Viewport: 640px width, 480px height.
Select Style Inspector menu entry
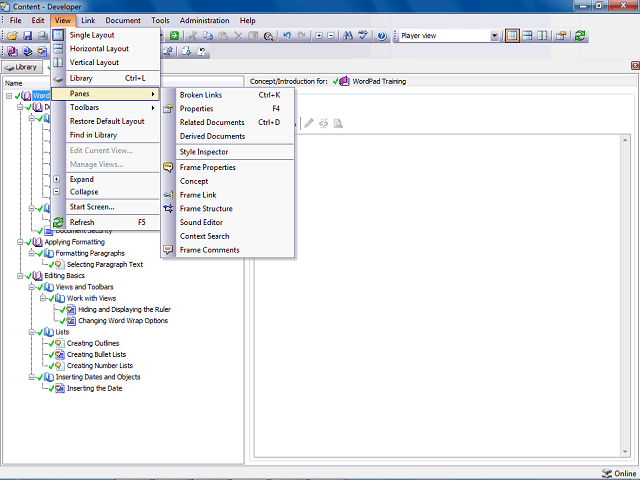click(229, 152)
